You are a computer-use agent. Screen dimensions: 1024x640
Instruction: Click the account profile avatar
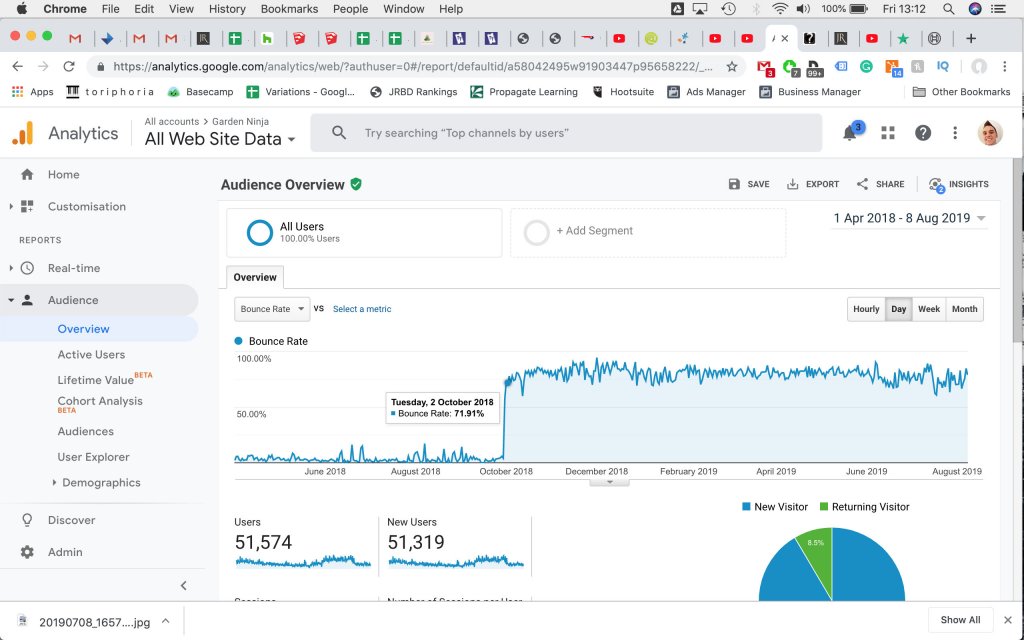tap(989, 133)
